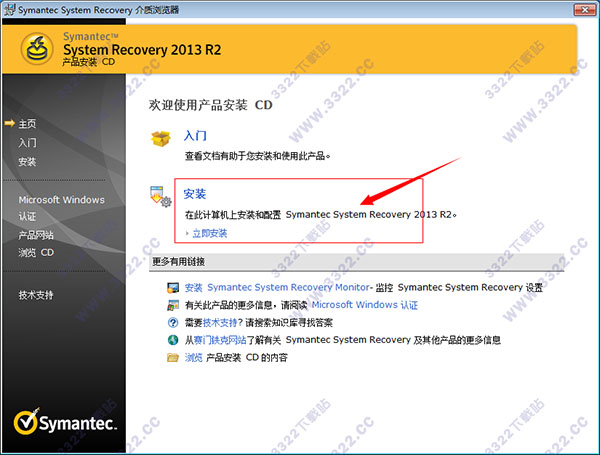Click the folder icon beside 浏览 link
600x455 pixels.
click(x=173, y=358)
